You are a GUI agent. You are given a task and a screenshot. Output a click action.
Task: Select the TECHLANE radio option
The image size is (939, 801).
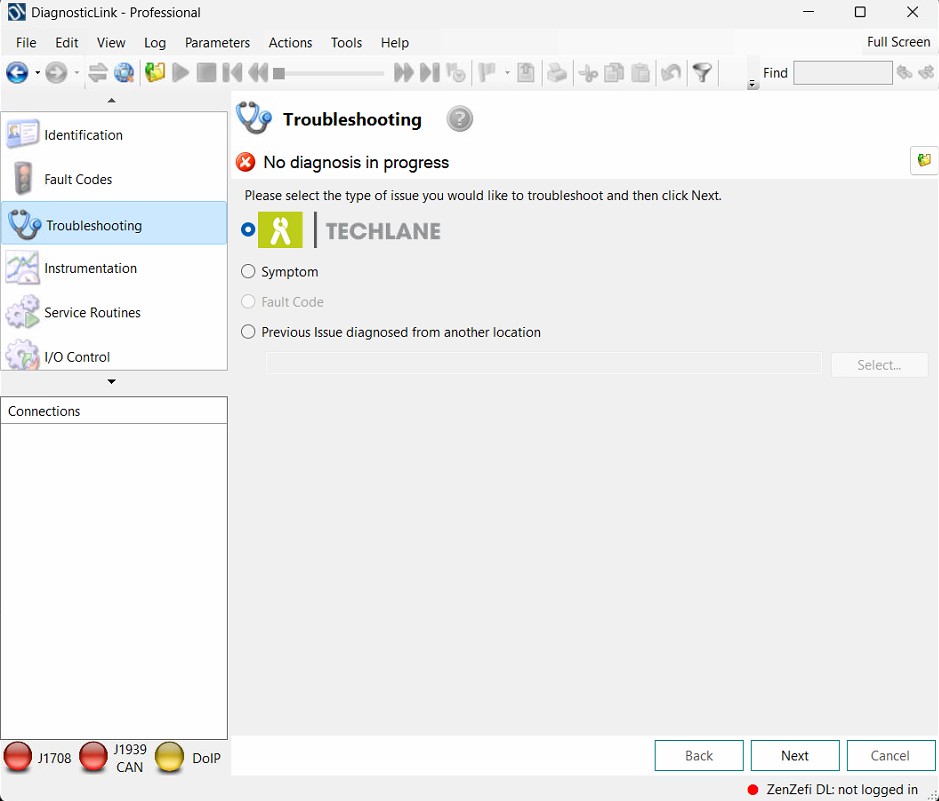coord(249,230)
